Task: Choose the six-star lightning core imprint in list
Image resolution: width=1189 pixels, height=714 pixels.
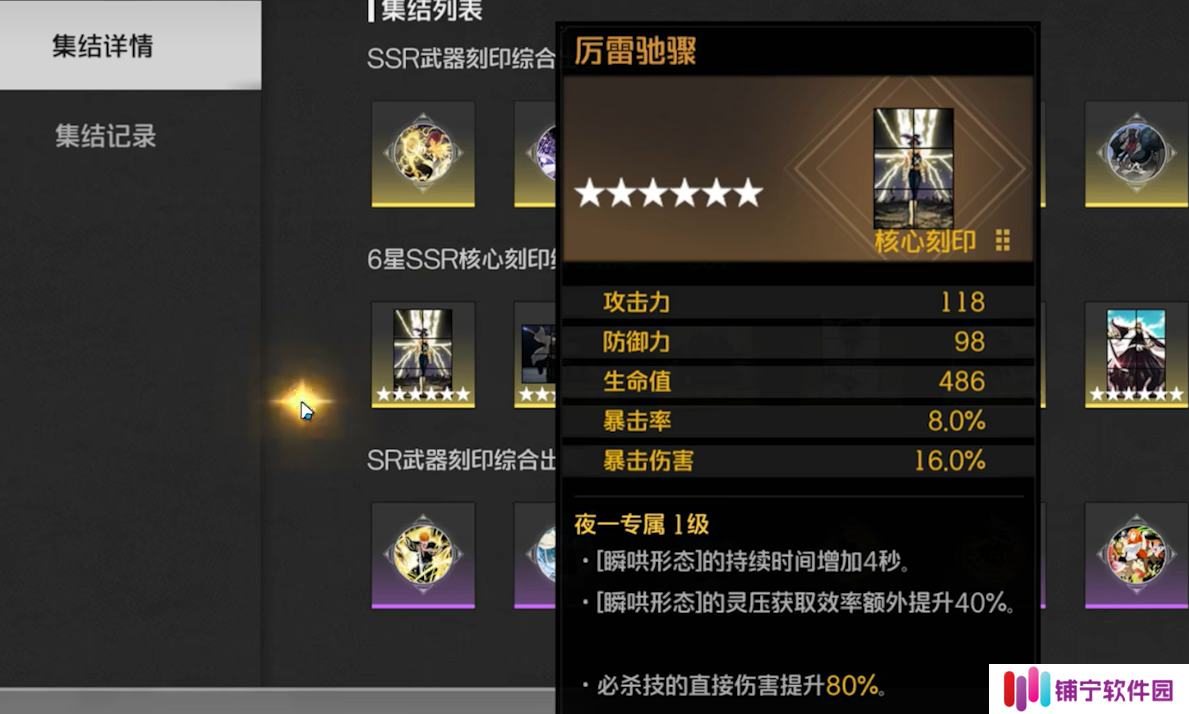Action: click(x=423, y=355)
